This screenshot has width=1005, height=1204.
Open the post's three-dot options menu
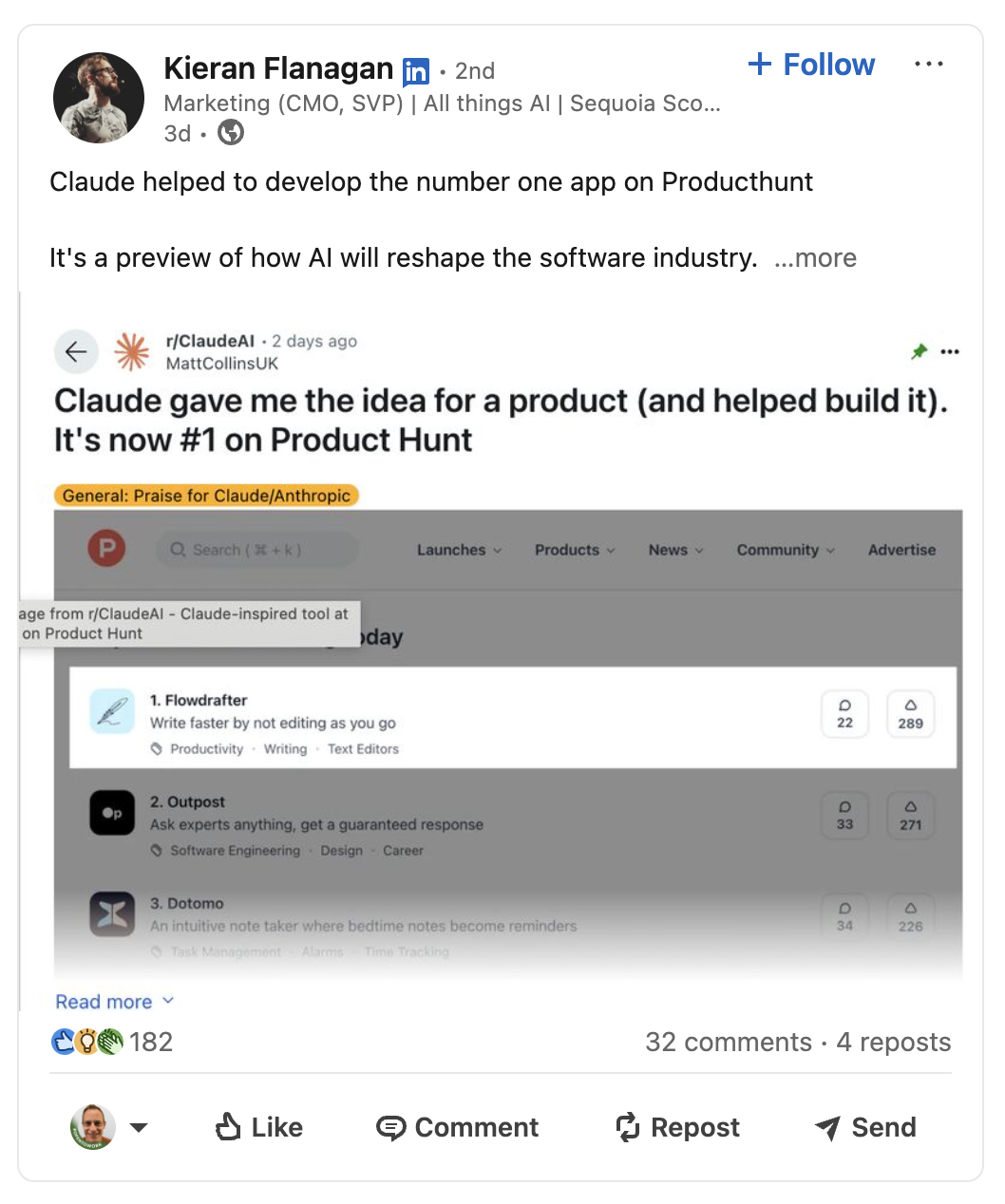coord(928,65)
